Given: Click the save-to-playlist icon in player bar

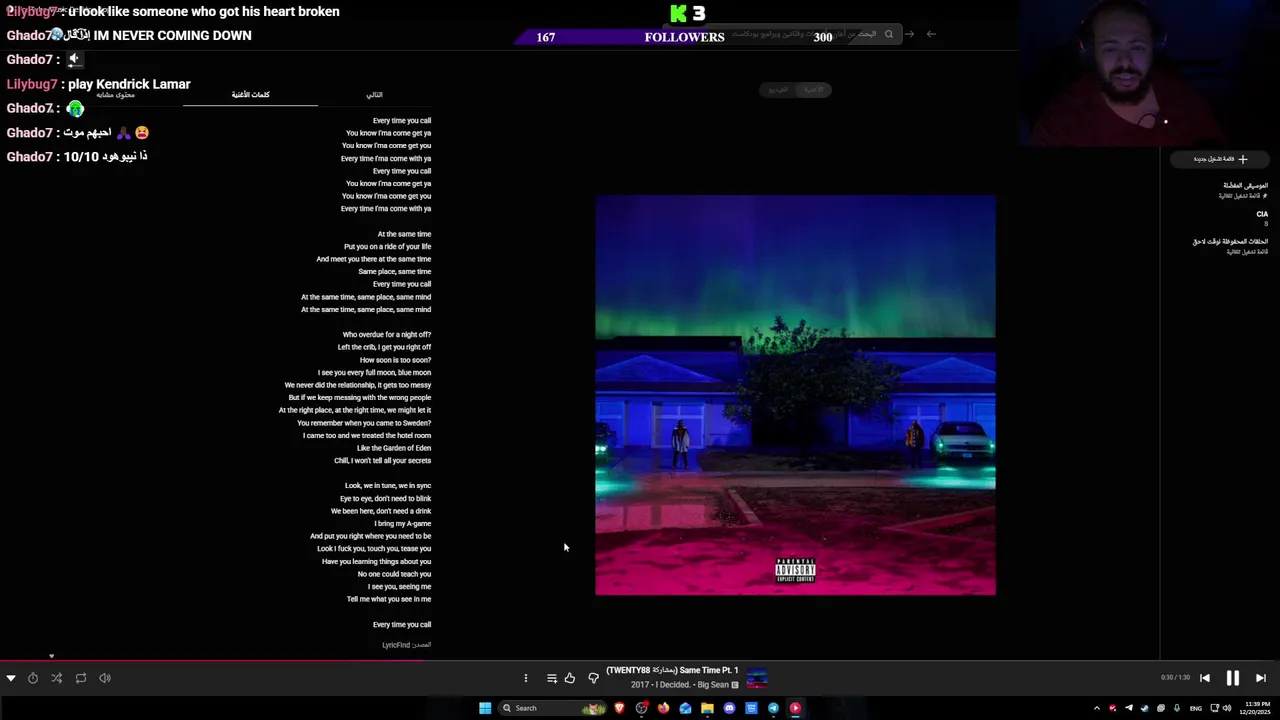Looking at the screenshot, I should click(551, 678).
